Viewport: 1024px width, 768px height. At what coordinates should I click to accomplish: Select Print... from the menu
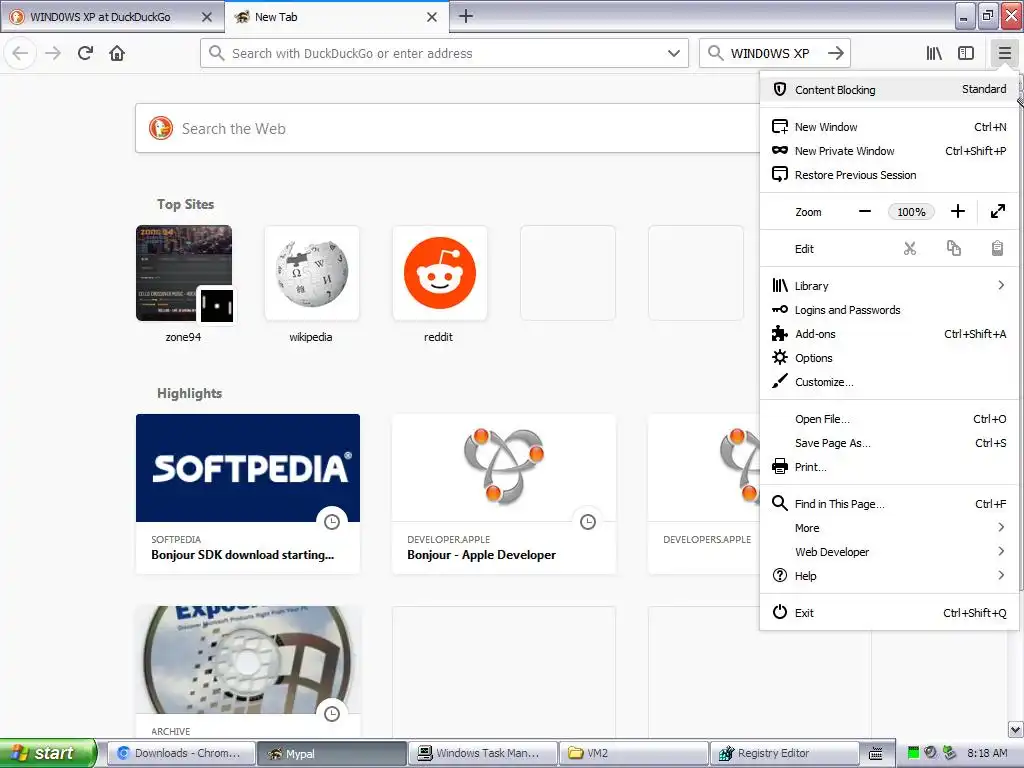[889, 467]
